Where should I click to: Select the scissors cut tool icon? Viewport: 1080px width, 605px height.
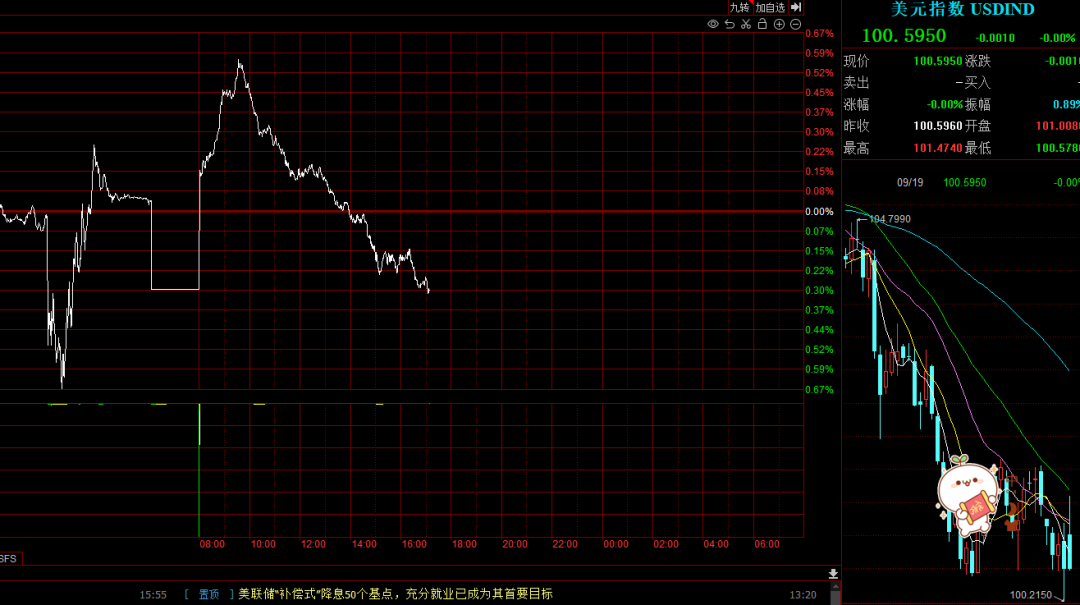(746, 24)
